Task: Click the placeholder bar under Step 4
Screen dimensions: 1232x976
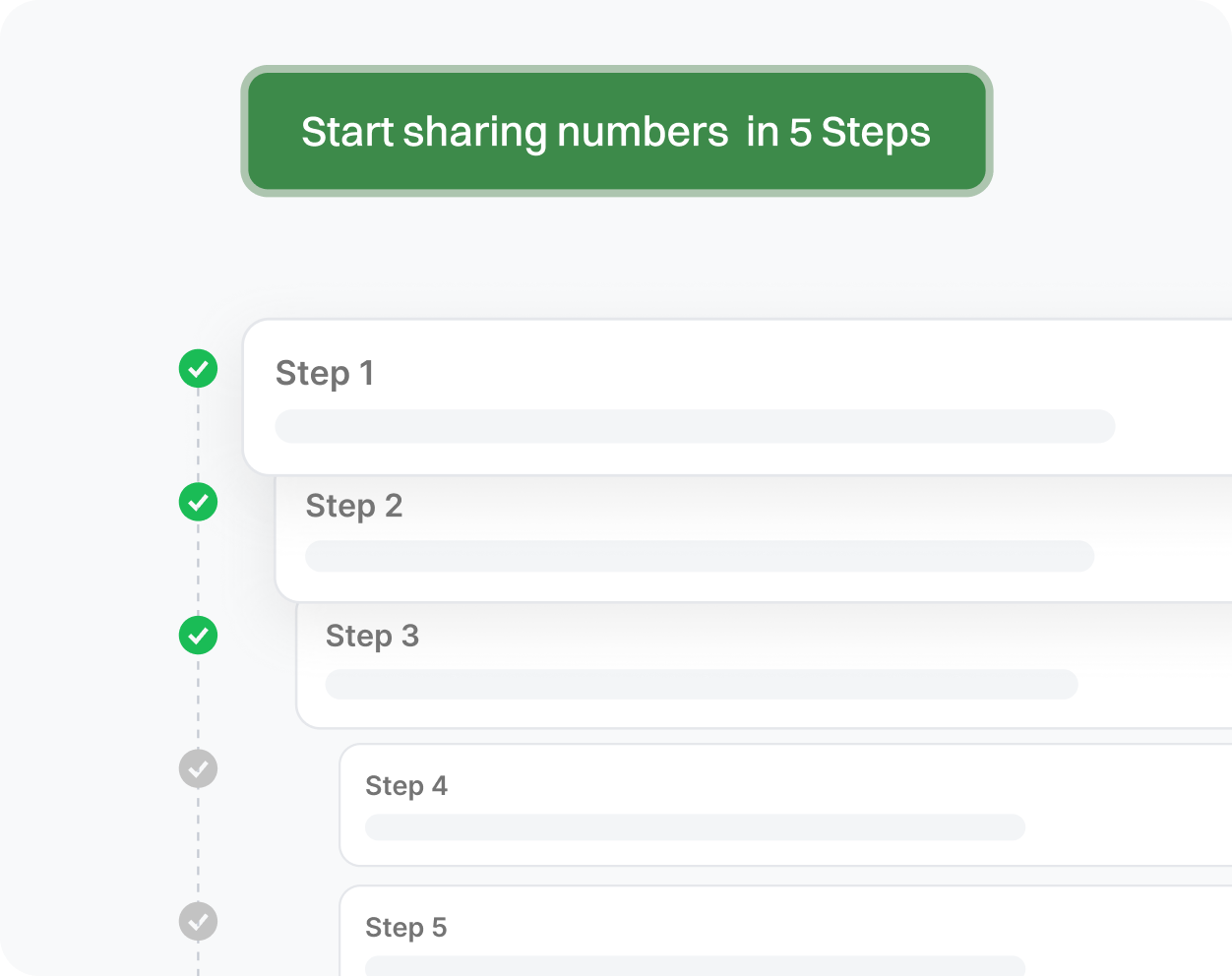Action: coord(695,827)
